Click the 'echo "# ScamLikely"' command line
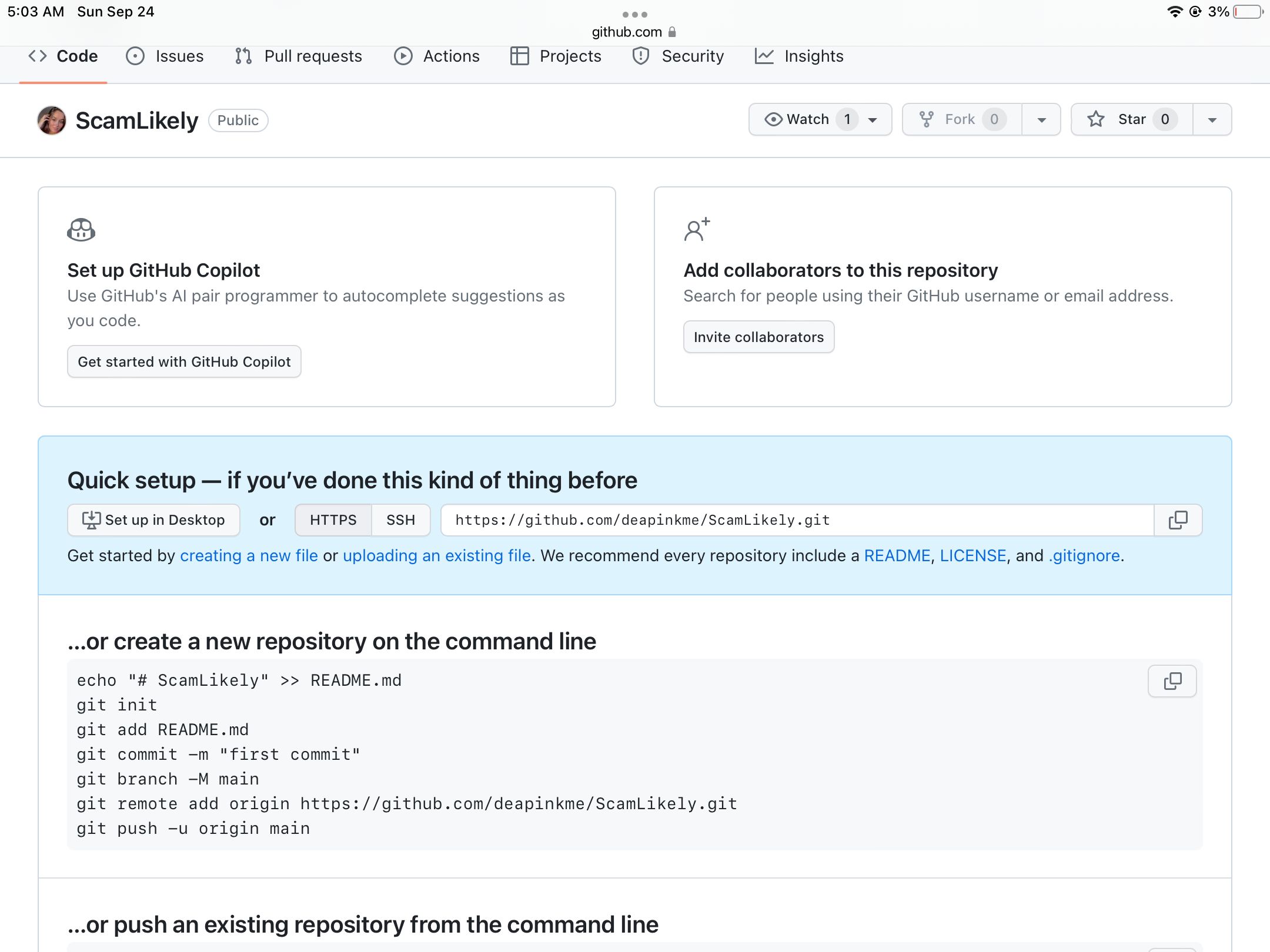 tap(239, 681)
